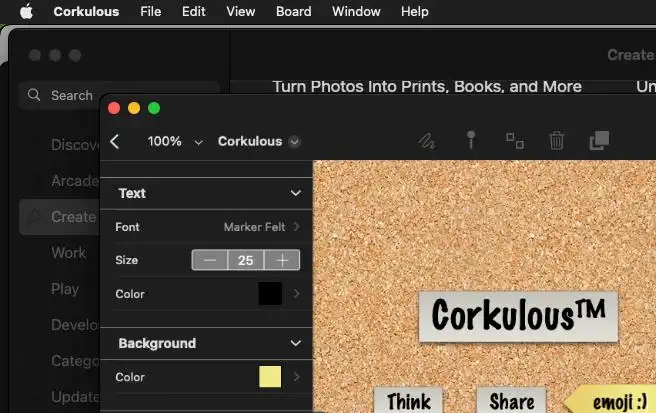Click the duplicate cards icon
This screenshot has height=413, width=656.
600,140
